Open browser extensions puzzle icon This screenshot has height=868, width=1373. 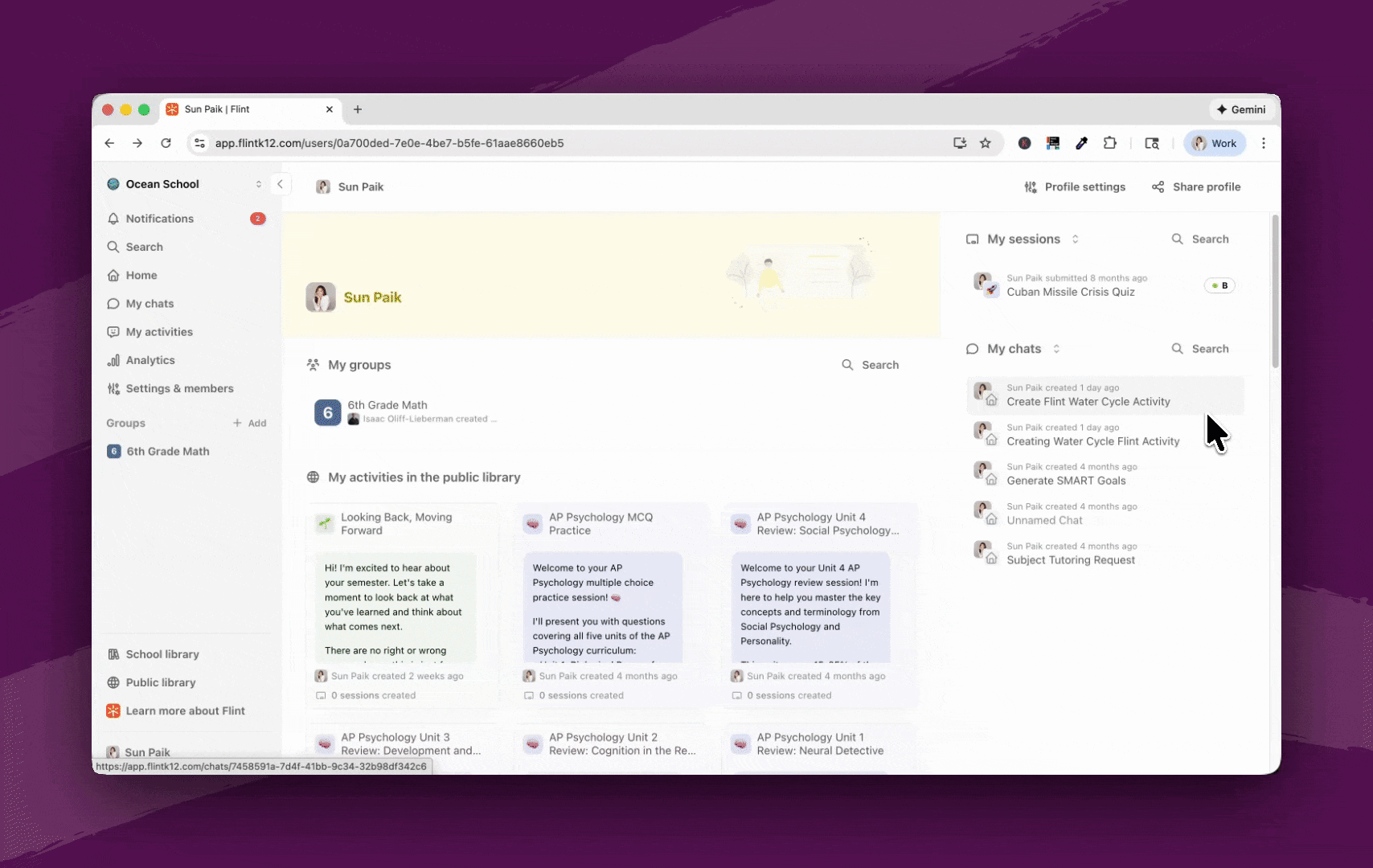click(x=1110, y=143)
